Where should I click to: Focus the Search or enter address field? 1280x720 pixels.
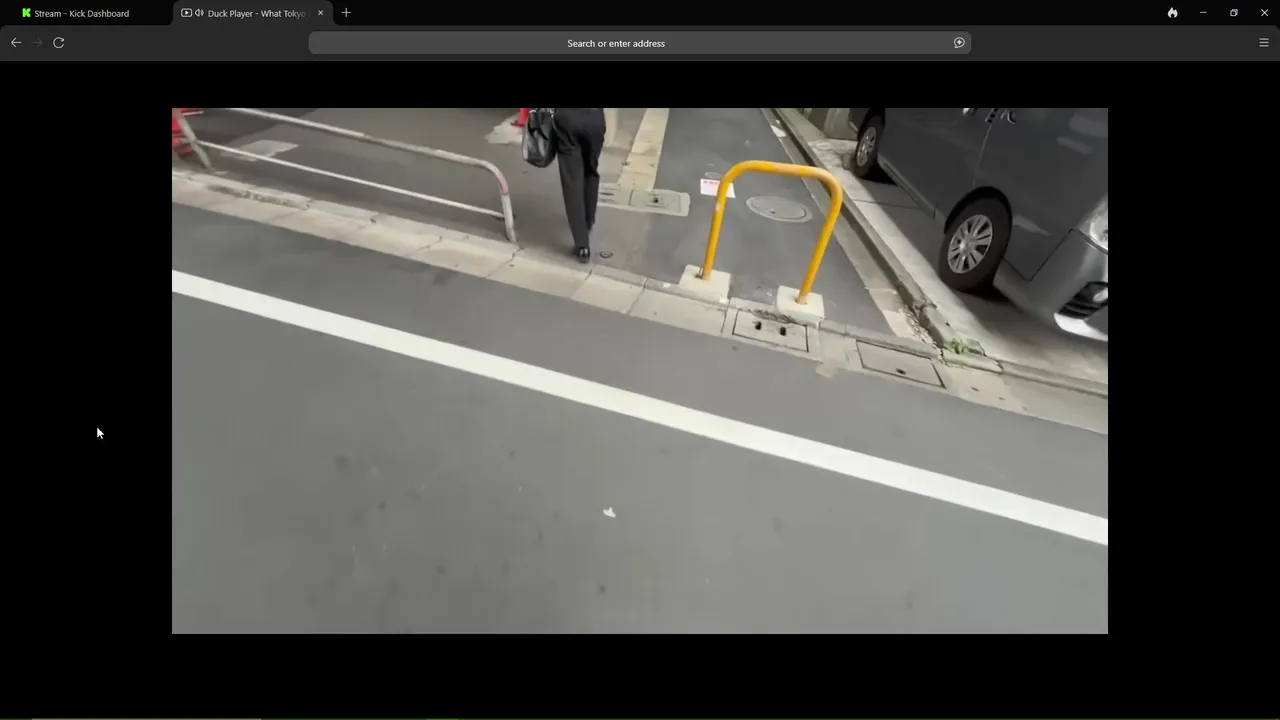pyautogui.click(x=640, y=43)
